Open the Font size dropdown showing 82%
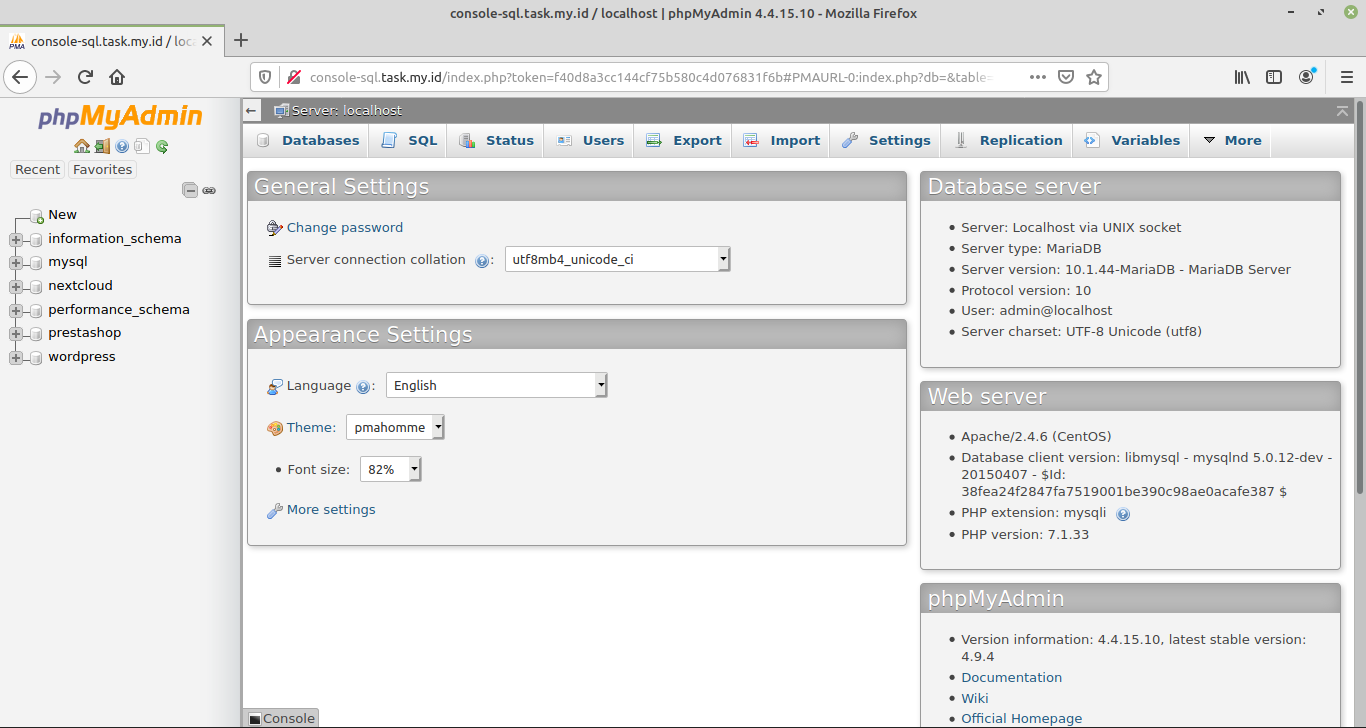 391,469
